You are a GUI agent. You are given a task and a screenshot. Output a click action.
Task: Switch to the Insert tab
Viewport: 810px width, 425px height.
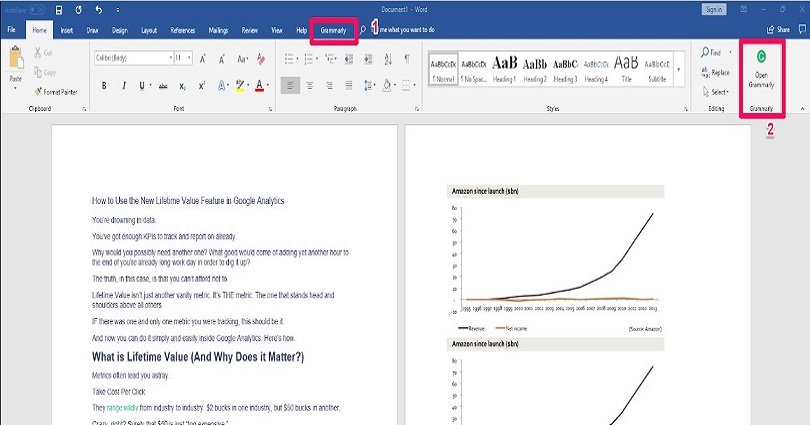click(x=67, y=30)
